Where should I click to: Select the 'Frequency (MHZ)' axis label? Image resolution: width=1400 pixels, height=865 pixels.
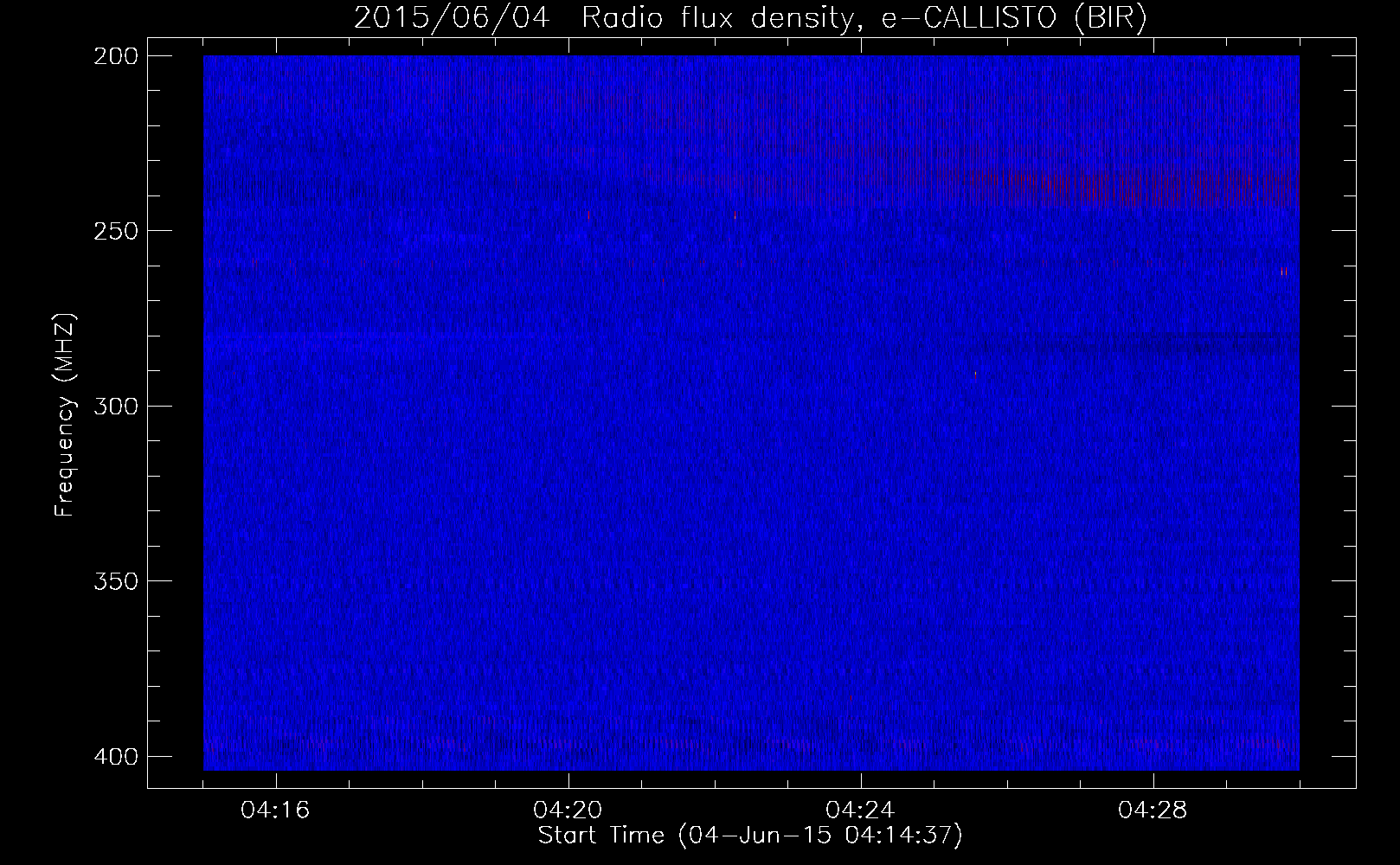(x=66, y=415)
